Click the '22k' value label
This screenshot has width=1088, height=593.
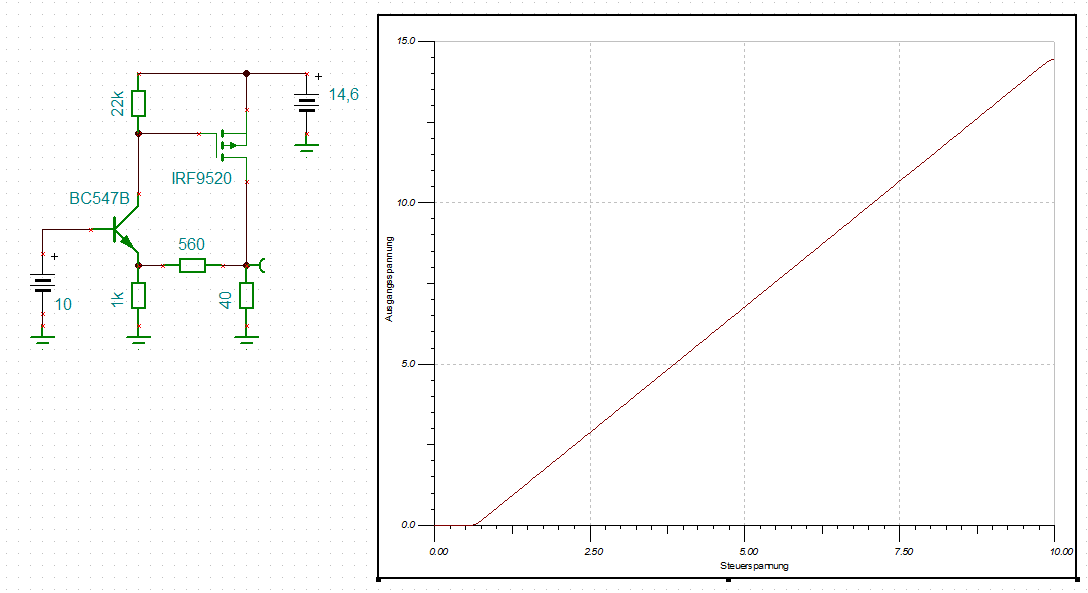click(118, 103)
